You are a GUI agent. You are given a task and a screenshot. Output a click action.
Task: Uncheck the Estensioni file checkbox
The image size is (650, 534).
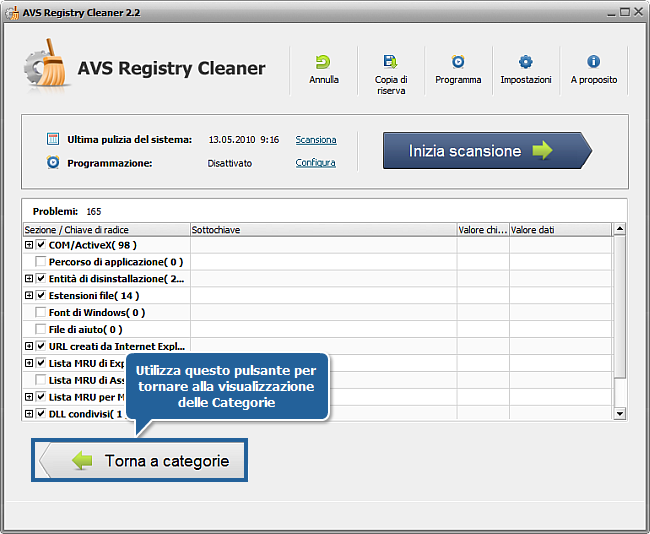click(x=41, y=295)
